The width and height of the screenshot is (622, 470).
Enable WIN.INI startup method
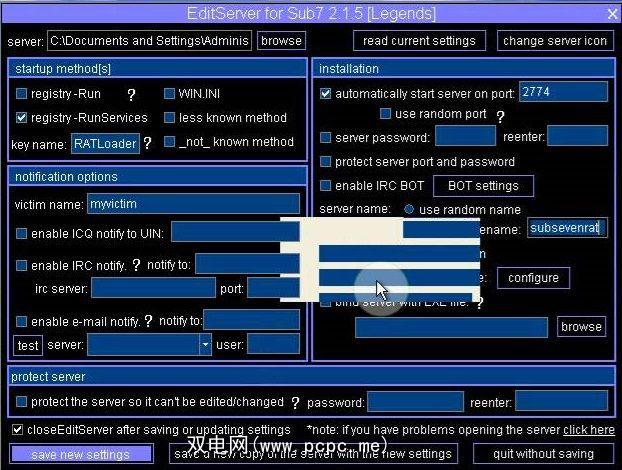pos(169,94)
